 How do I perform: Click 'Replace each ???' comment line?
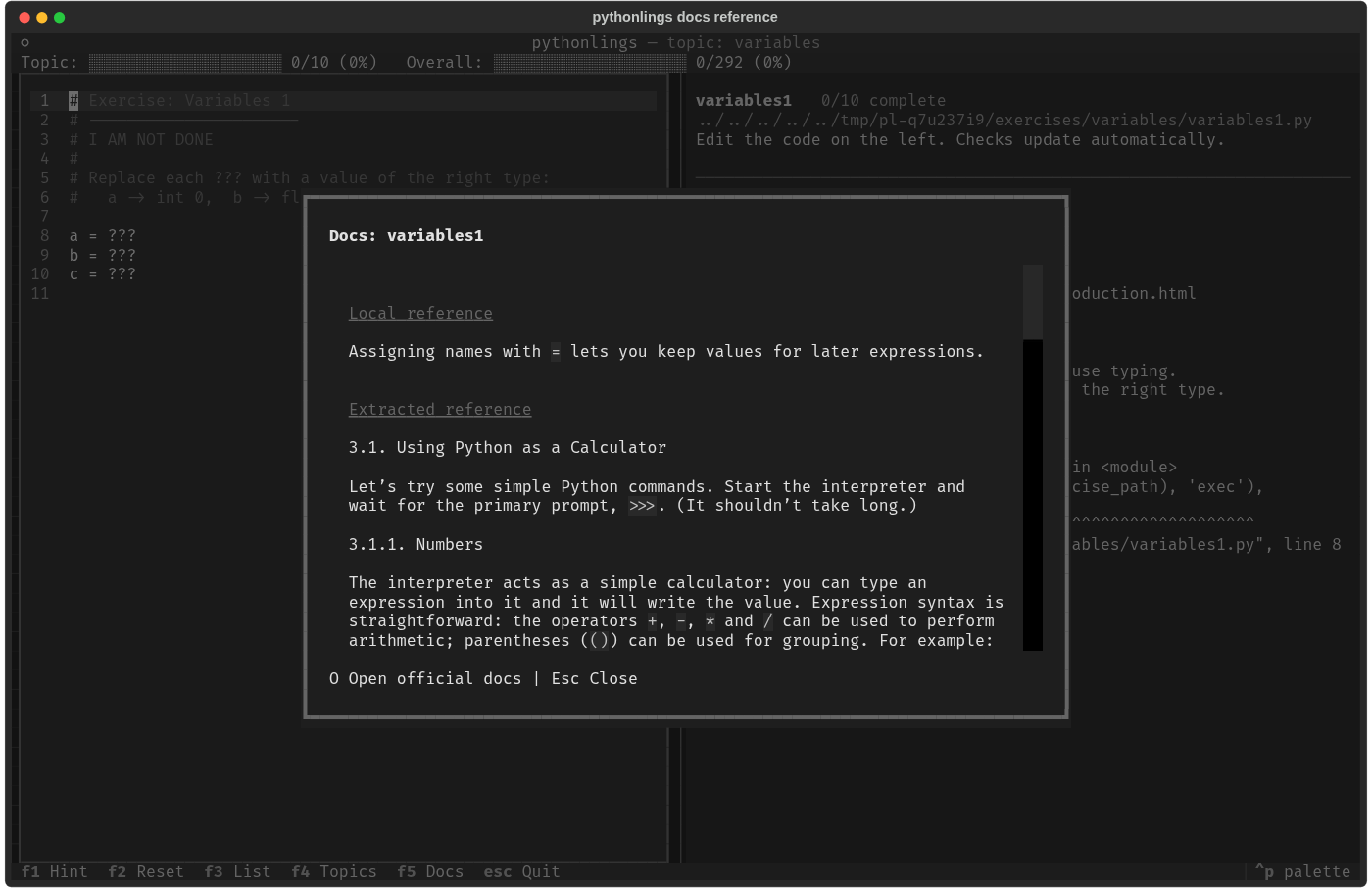310,177
